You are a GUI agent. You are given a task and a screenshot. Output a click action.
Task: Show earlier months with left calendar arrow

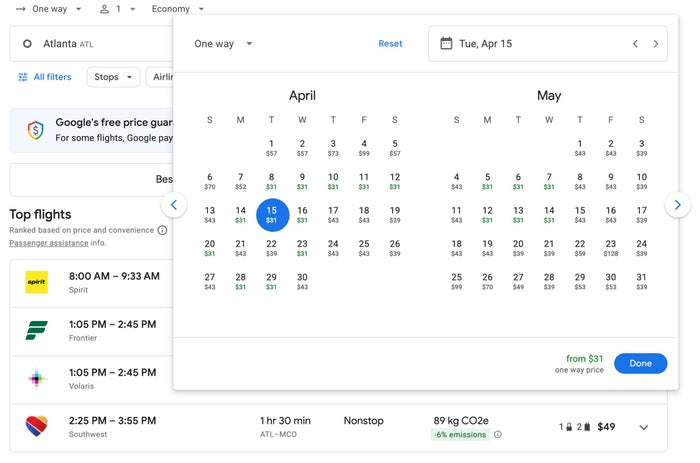pyautogui.click(x=174, y=205)
